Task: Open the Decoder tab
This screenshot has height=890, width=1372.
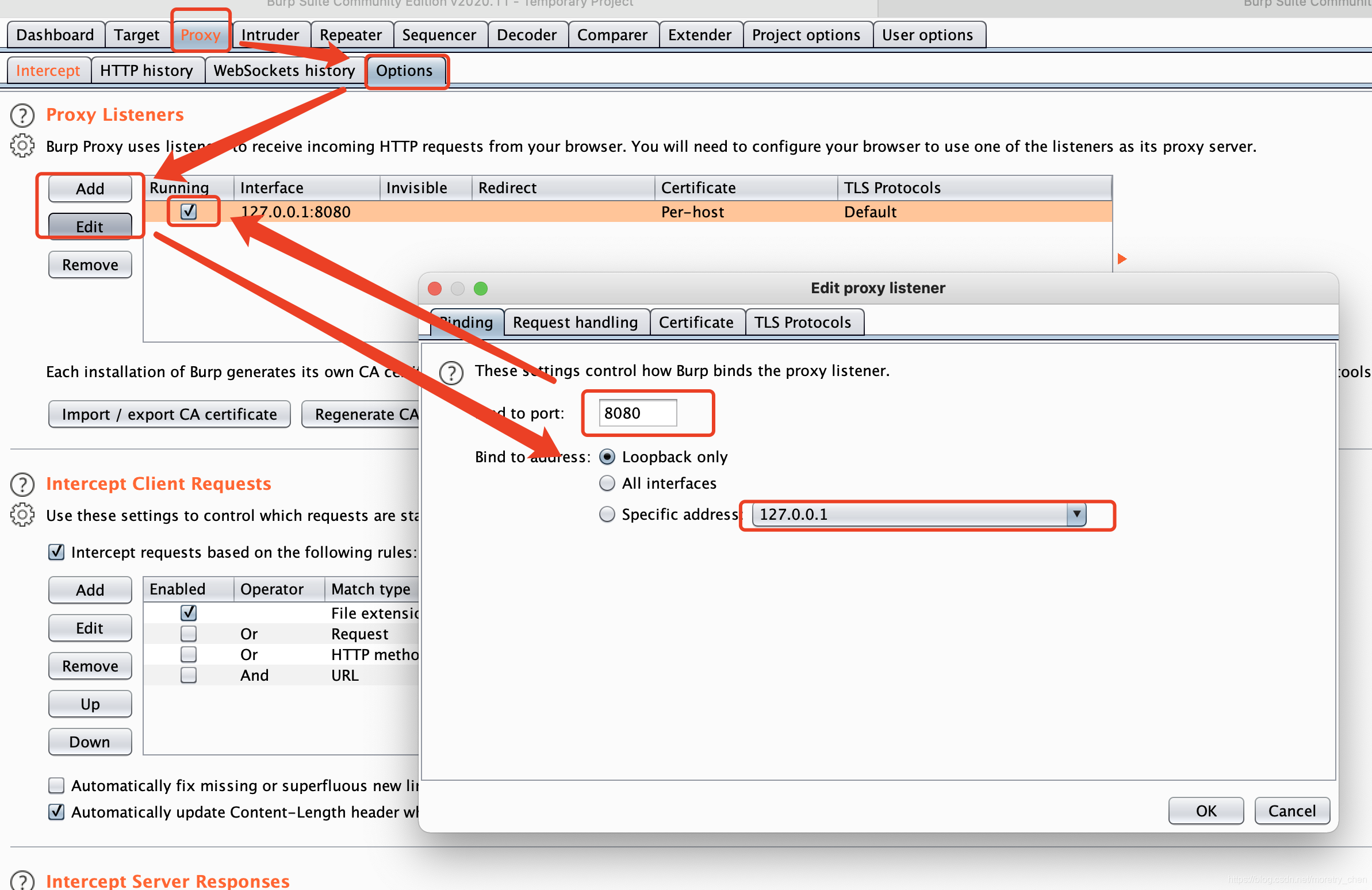Action: [x=527, y=34]
